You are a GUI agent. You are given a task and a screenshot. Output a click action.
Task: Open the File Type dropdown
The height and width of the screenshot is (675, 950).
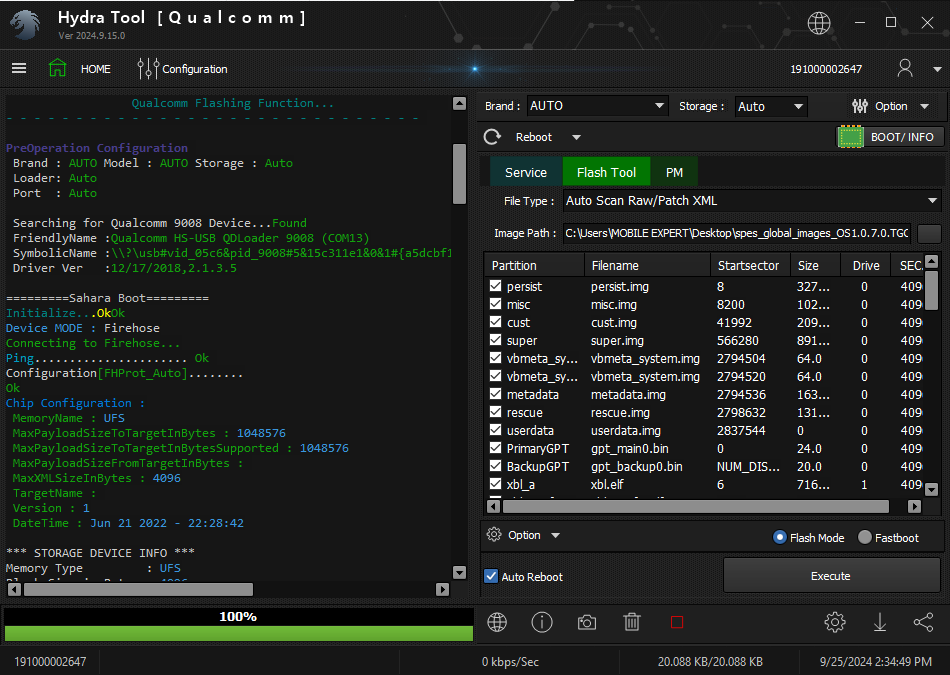tap(752, 201)
